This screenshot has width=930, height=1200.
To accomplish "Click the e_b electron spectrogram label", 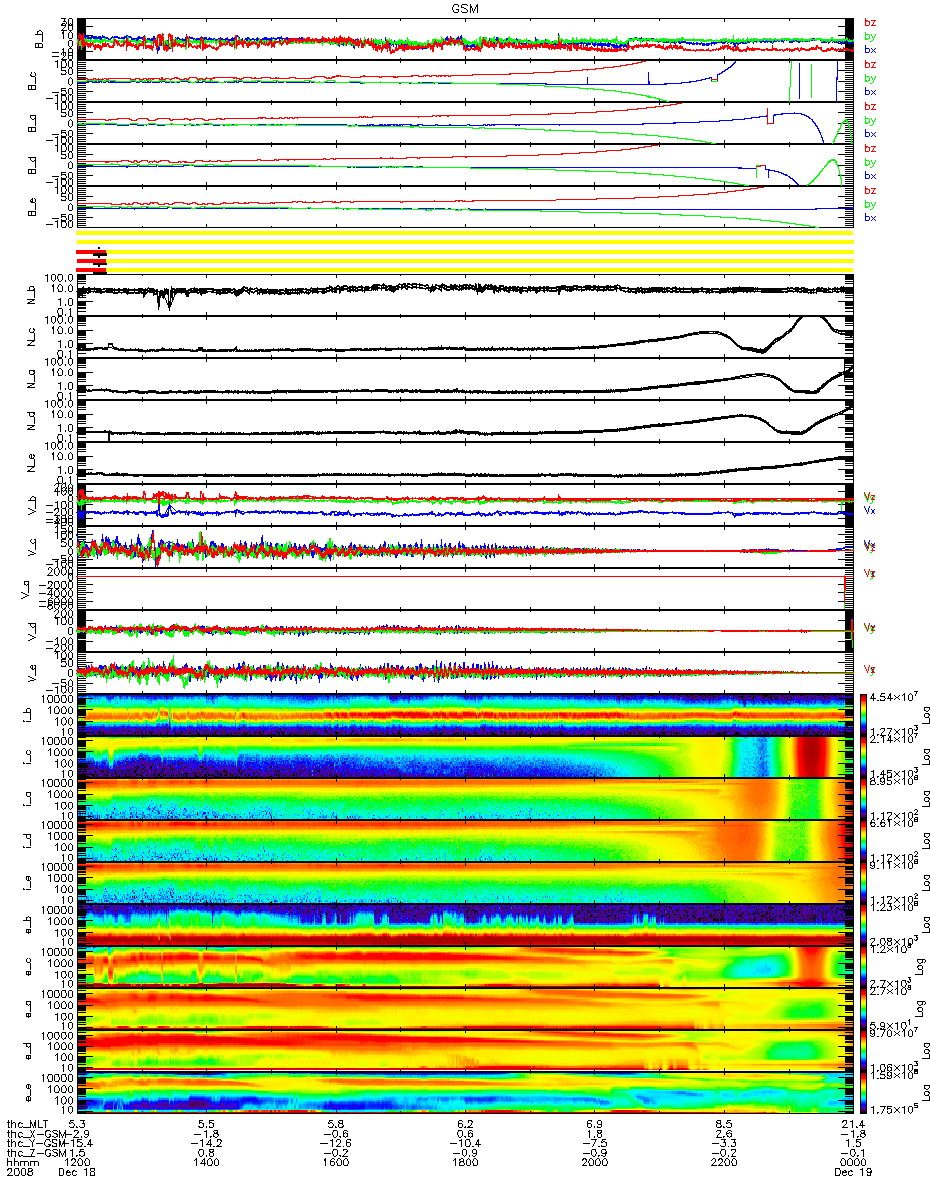I will click(x=27, y=926).
